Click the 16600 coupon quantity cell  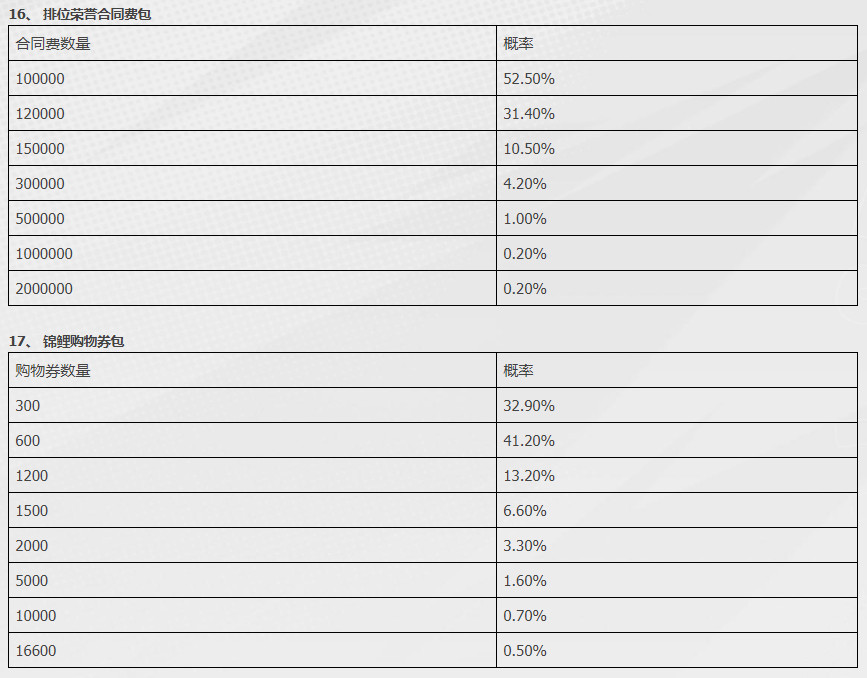pyautogui.click(x=252, y=650)
